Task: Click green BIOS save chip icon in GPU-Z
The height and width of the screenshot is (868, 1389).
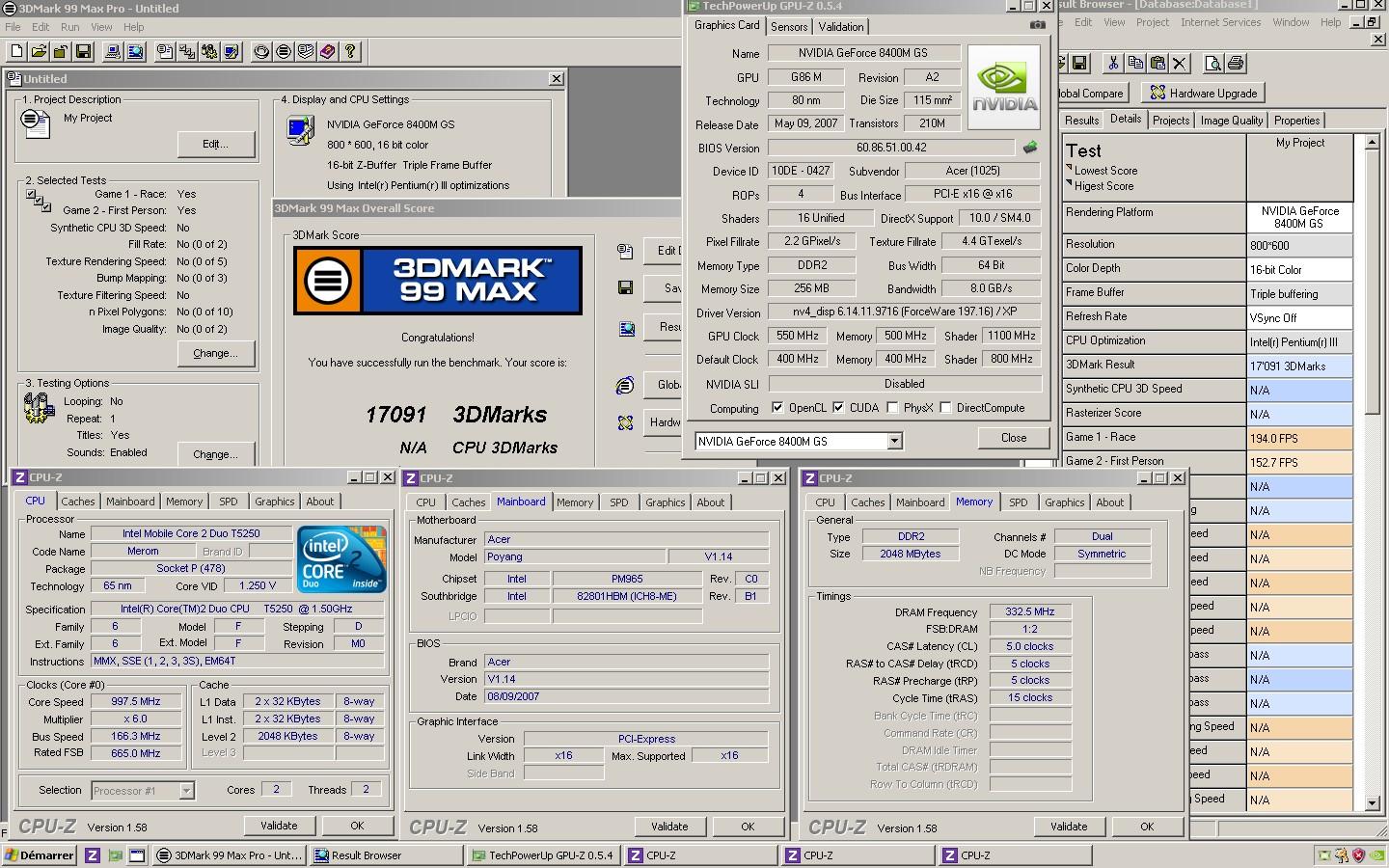Action: (x=1030, y=148)
